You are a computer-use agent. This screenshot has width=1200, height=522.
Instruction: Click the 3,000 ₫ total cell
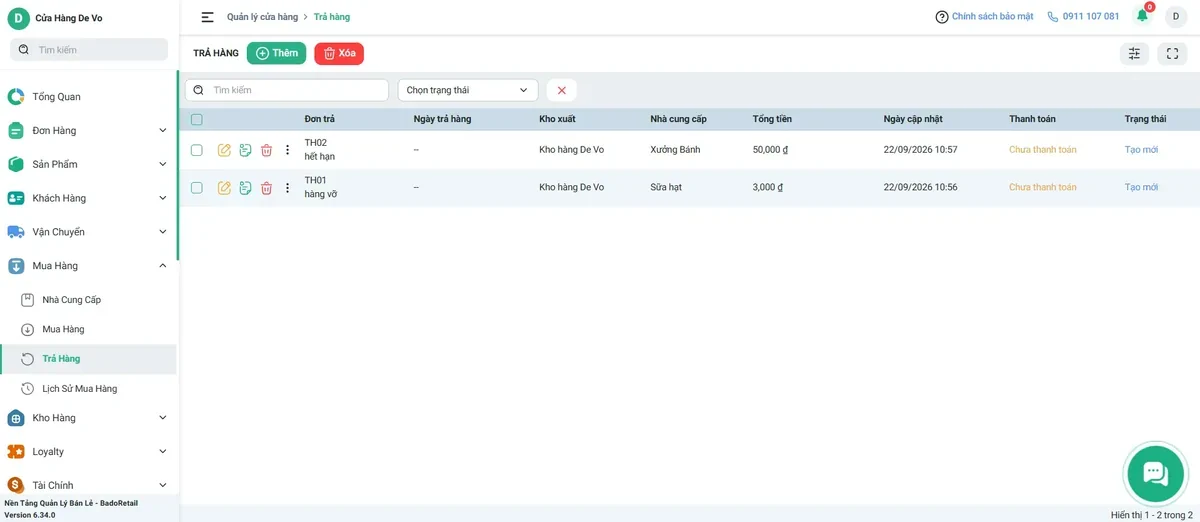768,188
